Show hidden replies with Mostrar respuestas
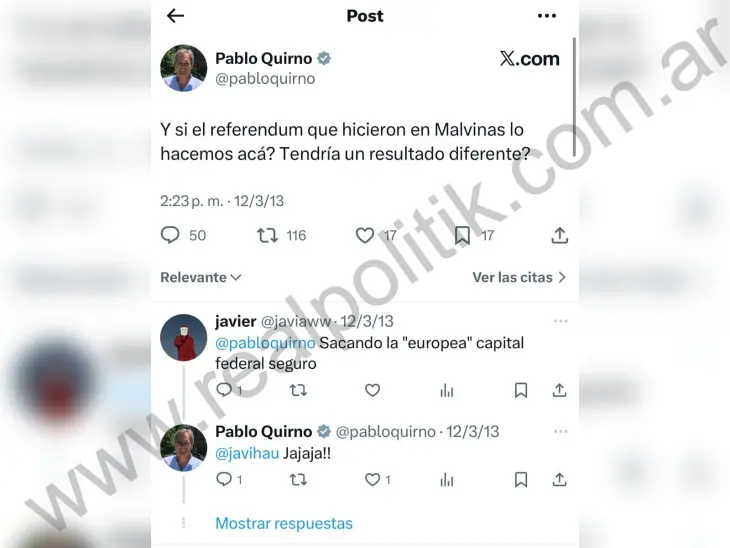This screenshot has width=730, height=548. 284,523
